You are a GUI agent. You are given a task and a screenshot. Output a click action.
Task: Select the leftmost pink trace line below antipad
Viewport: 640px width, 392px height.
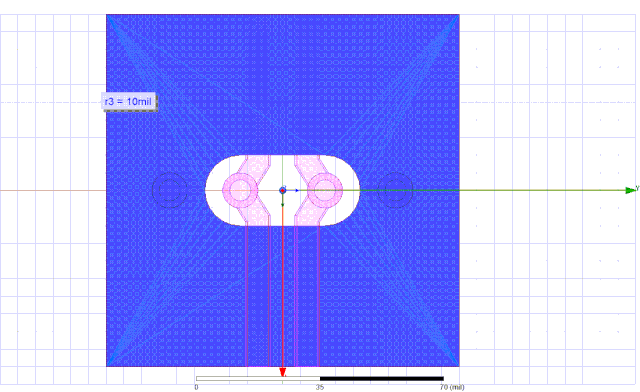coord(247,296)
